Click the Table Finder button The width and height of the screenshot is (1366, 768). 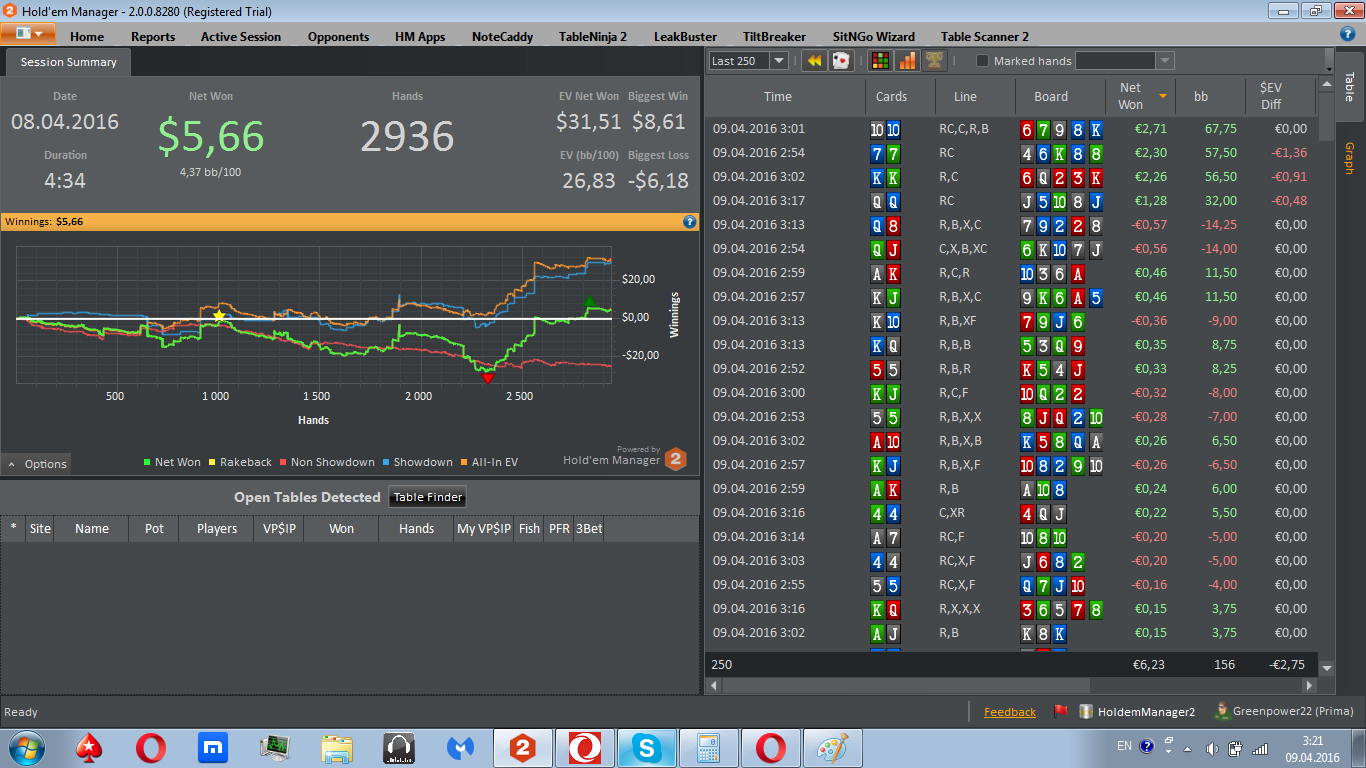coord(427,497)
